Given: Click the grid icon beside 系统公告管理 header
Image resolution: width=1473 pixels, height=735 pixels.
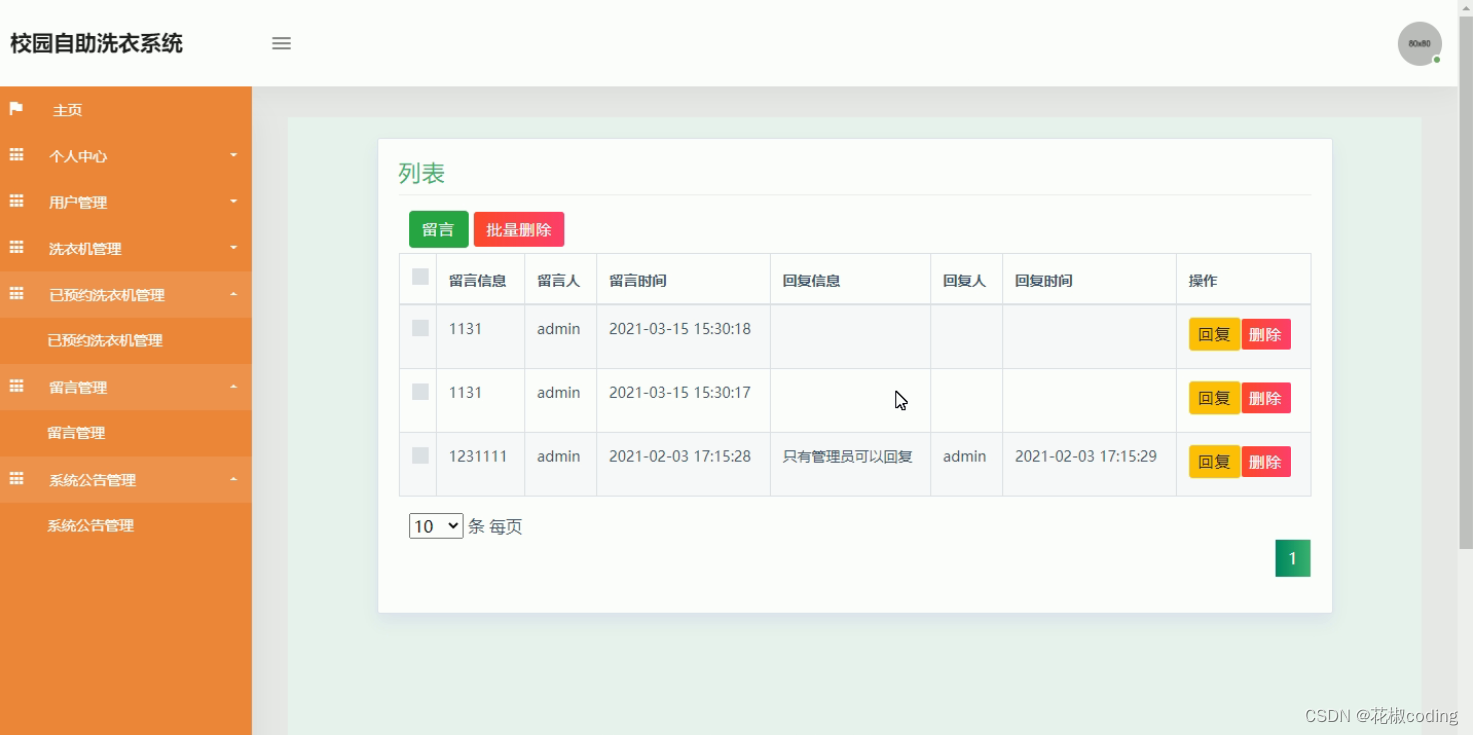Looking at the screenshot, I should tap(16, 479).
